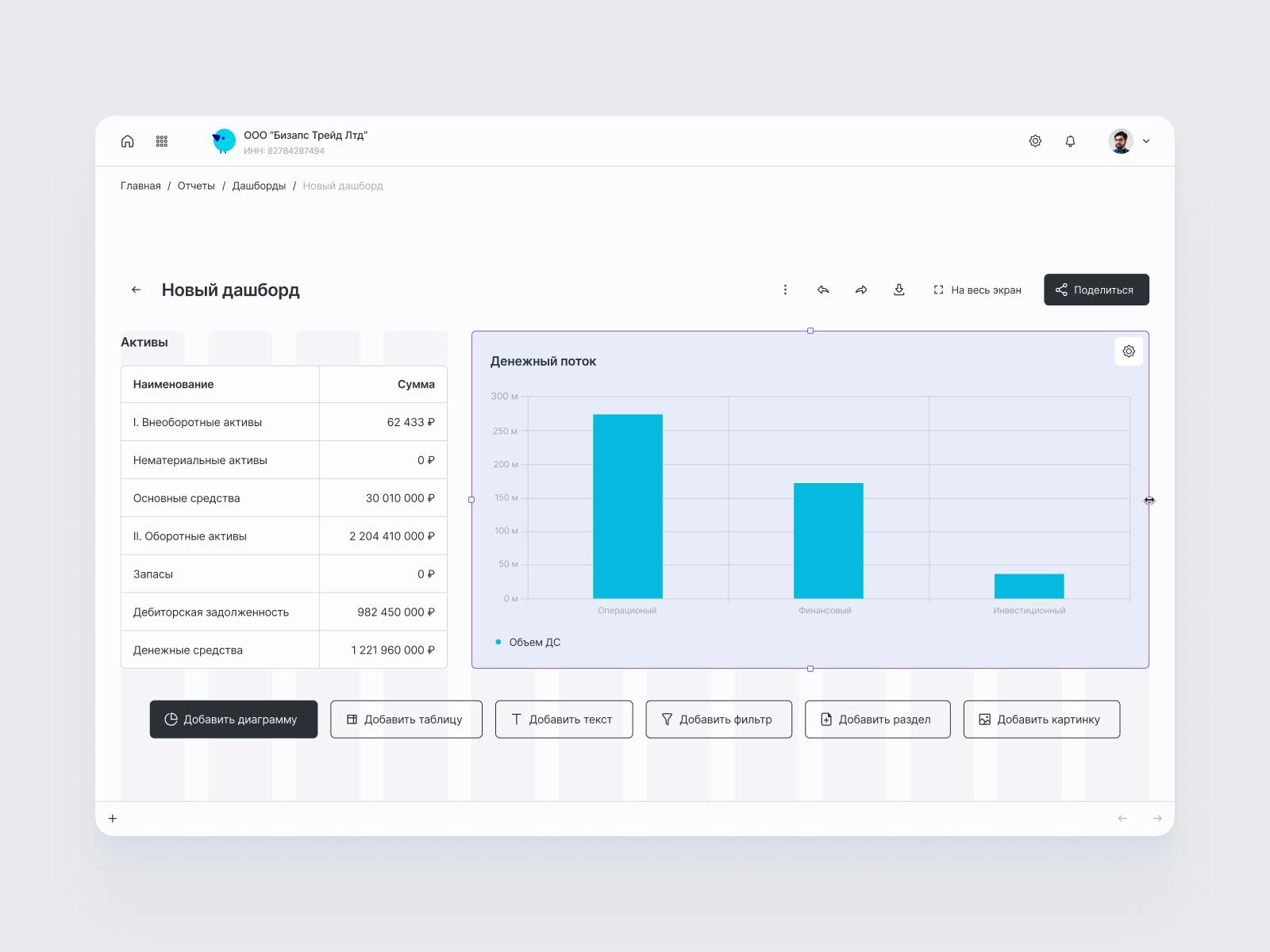Click Добавить картинку button

point(1042,720)
